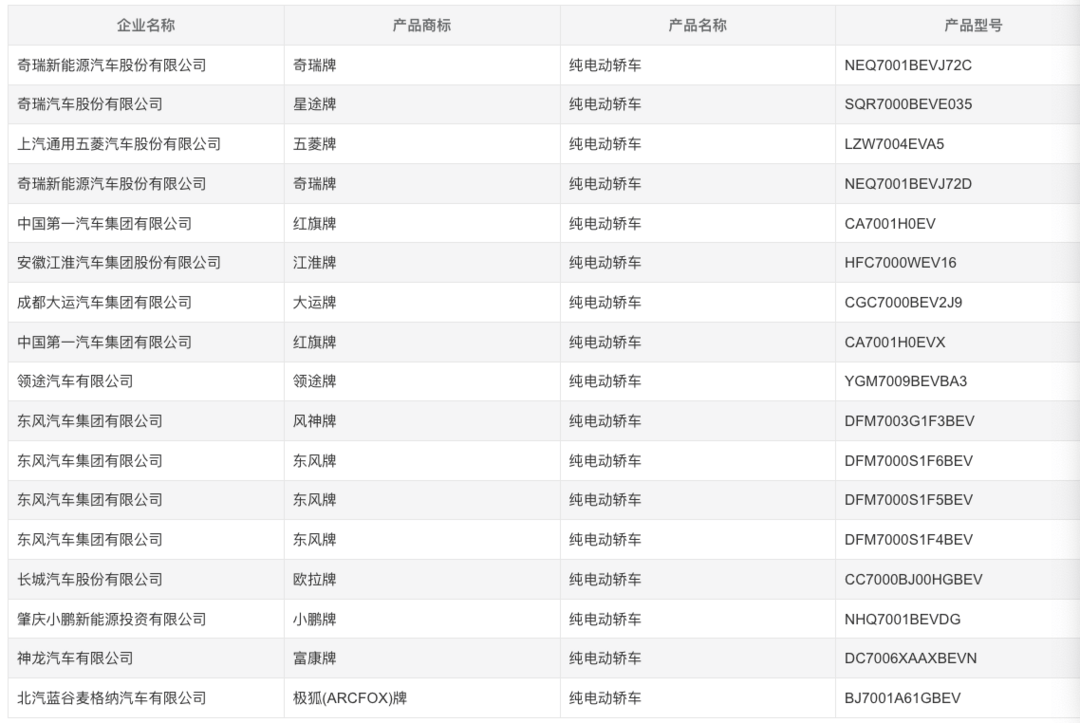This screenshot has width=1080, height=723.
Task: Click company 上汽通用五菱汽车股份有限公司
Action: pyautogui.click(x=118, y=145)
